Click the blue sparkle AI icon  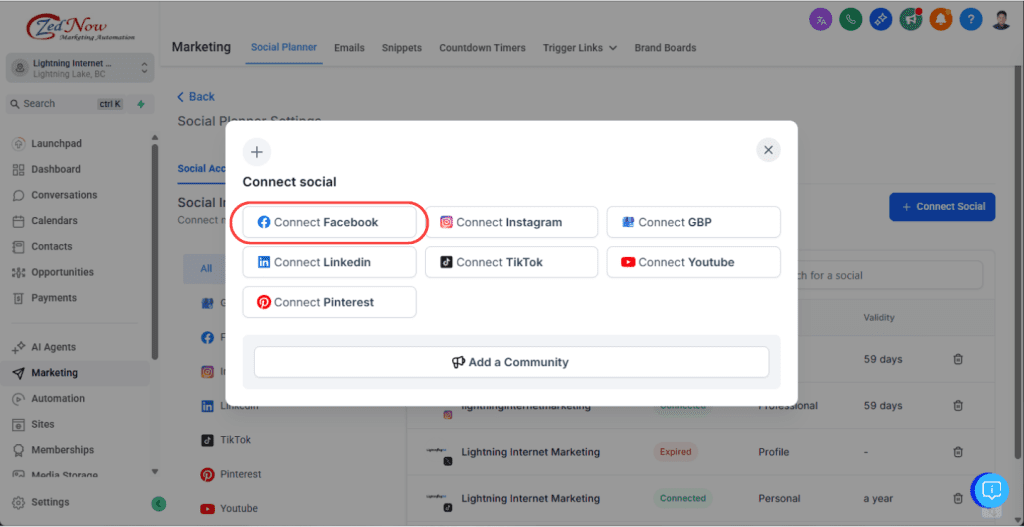point(880,19)
